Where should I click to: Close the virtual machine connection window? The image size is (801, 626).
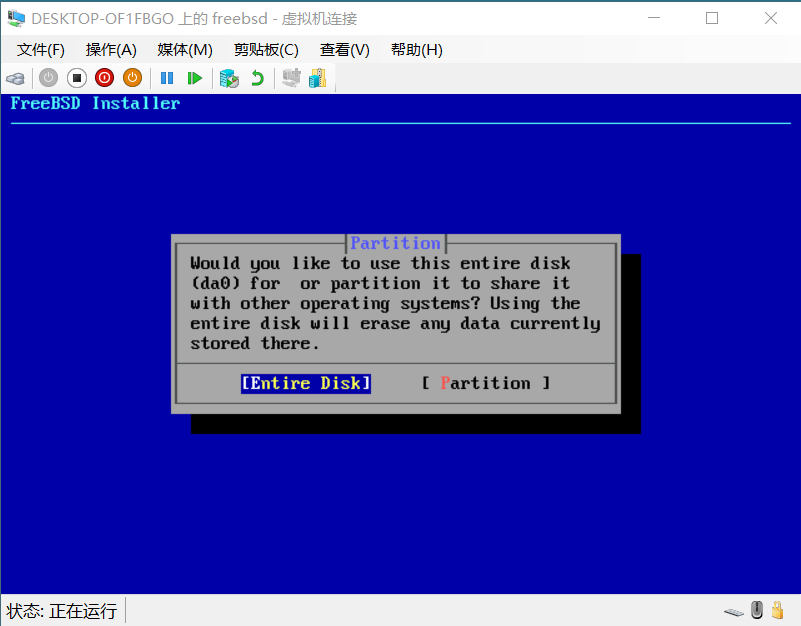click(x=771, y=18)
